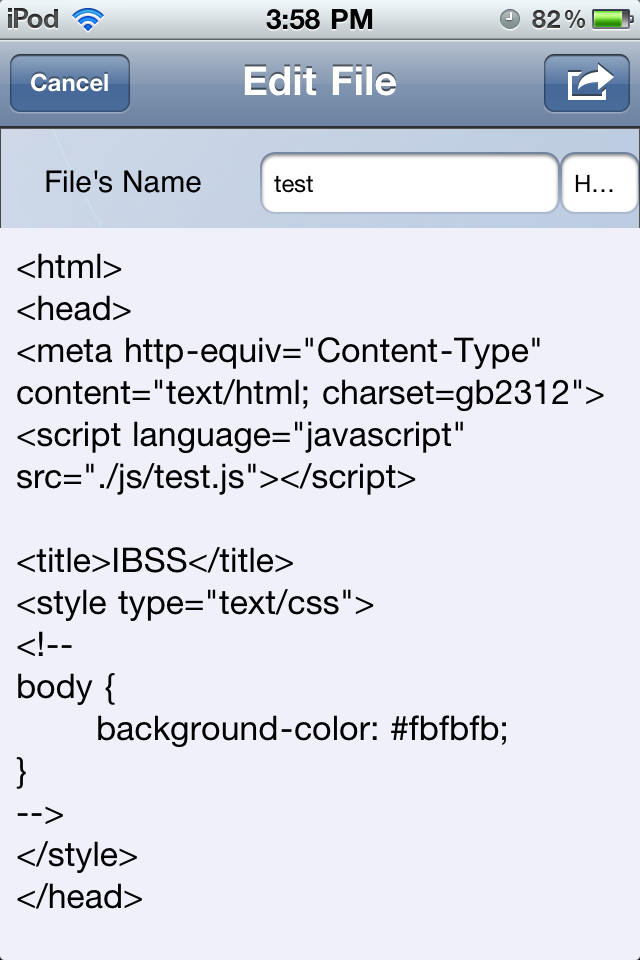Tap the Edit File title
This screenshot has width=640, height=960.
tap(320, 81)
